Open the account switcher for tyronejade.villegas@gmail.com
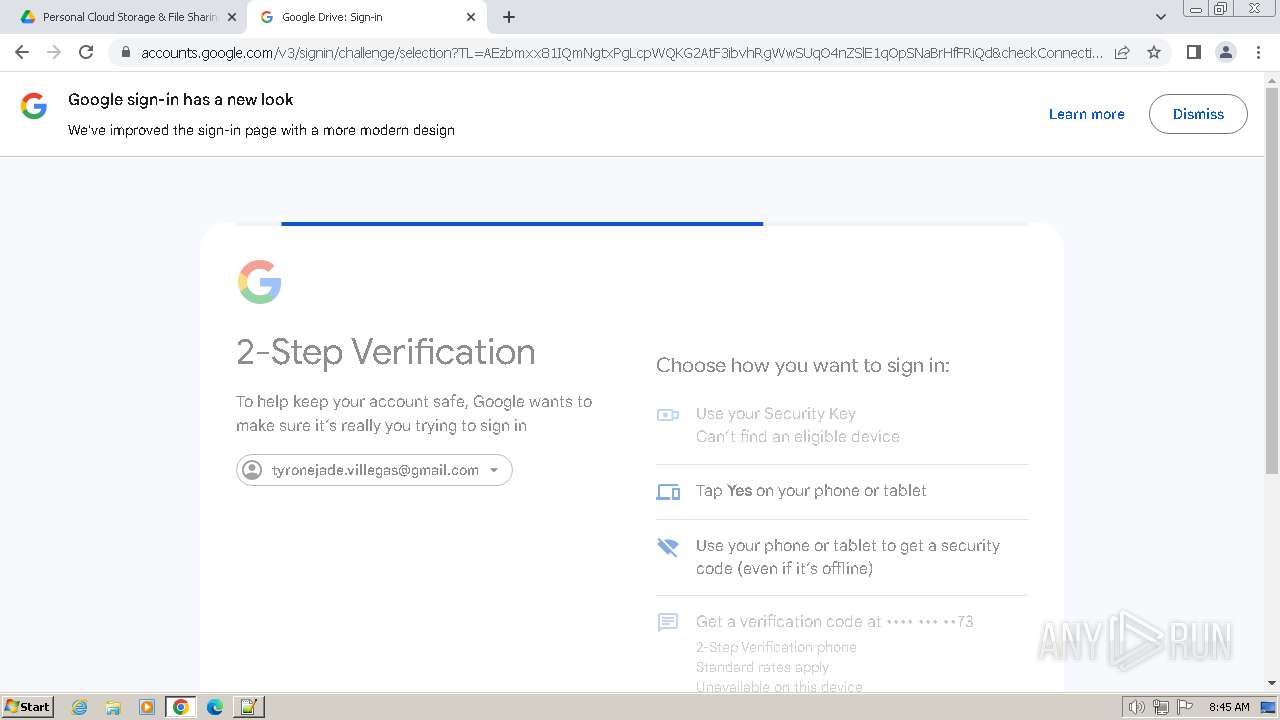The height and width of the screenshot is (720, 1280). (x=374, y=470)
